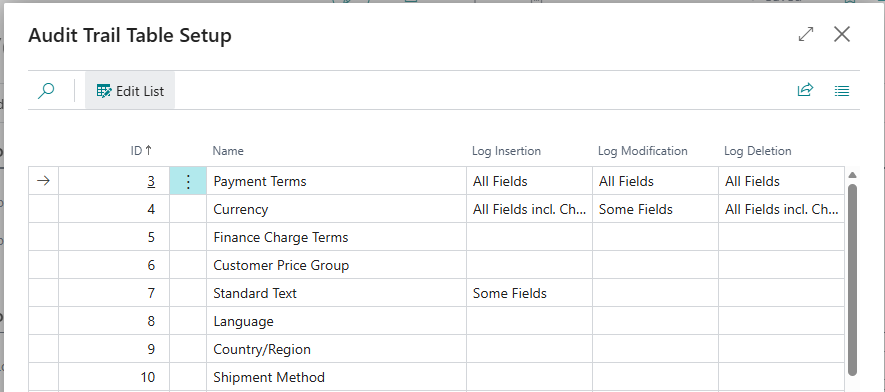Click ID cell with value 6
Viewport: 885px width, 392px height.
point(114,265)
